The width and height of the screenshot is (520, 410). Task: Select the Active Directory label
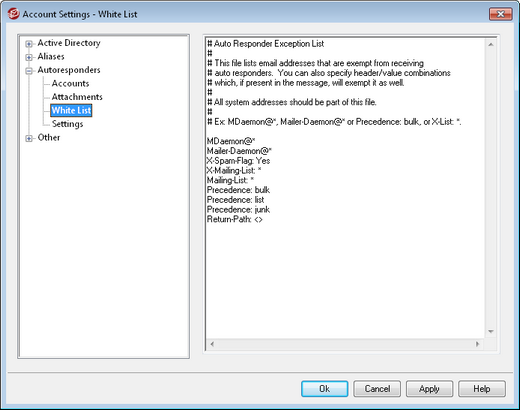pyautogui.click(x=69, y=43)
